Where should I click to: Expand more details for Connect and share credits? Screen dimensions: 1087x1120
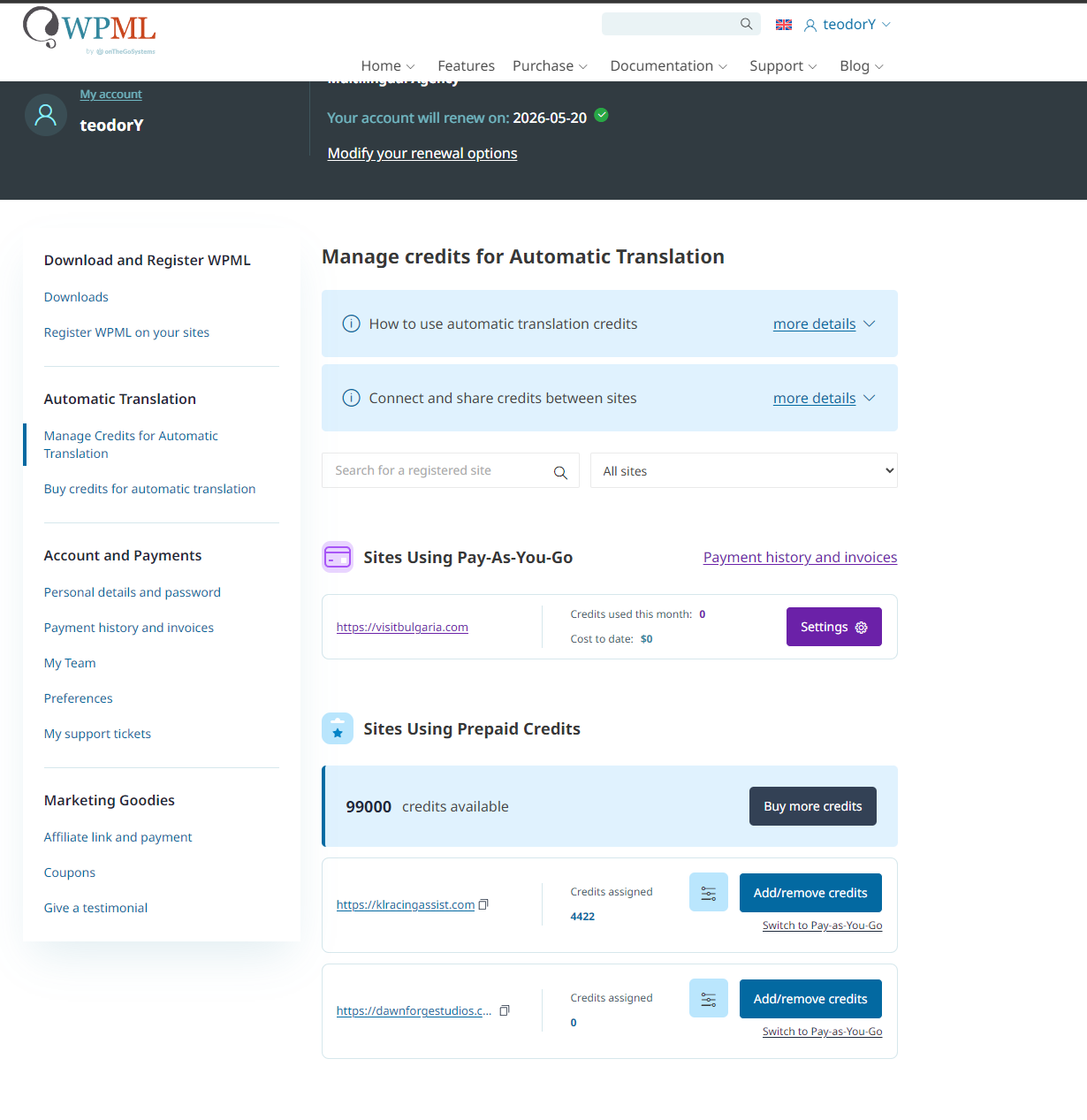(824, 398)
